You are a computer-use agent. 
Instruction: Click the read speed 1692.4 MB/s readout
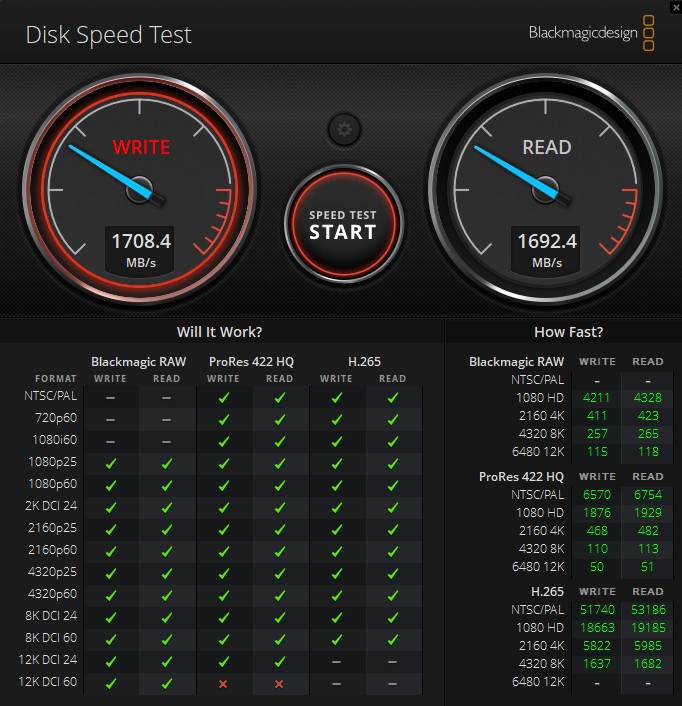pyautogui.click(x=546, y=250)
